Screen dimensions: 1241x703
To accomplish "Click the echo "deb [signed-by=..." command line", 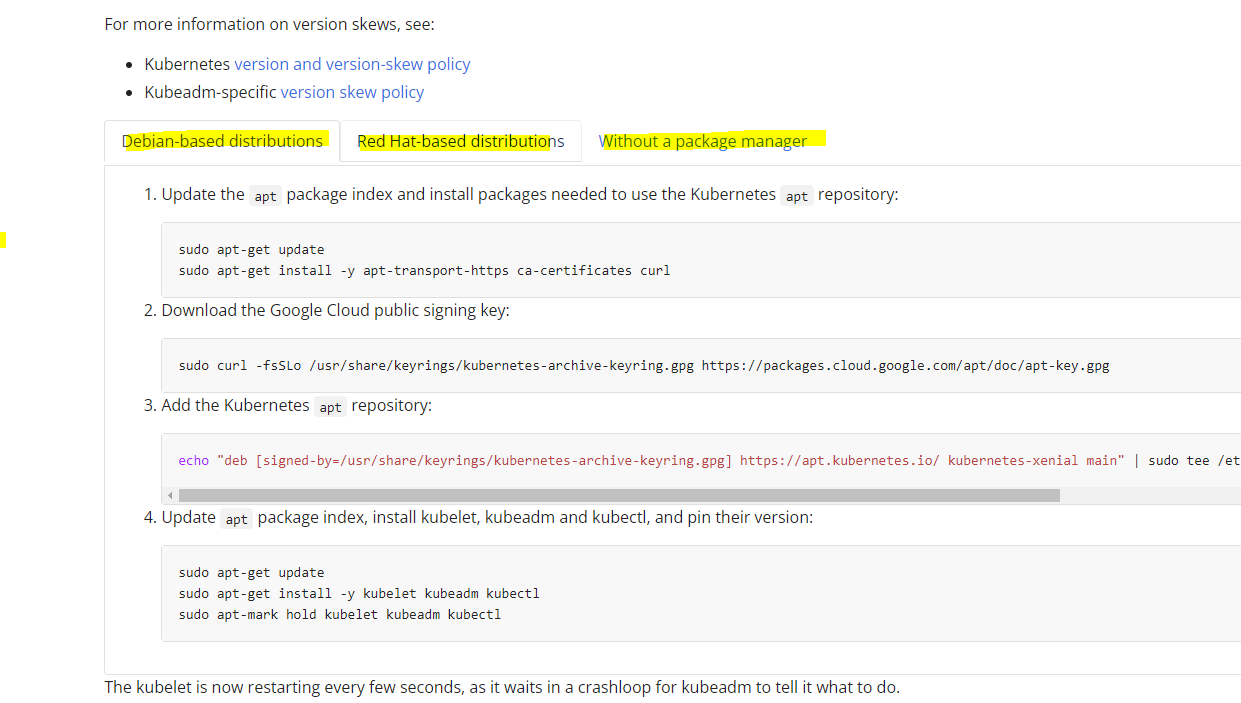I will coord(709,461).
